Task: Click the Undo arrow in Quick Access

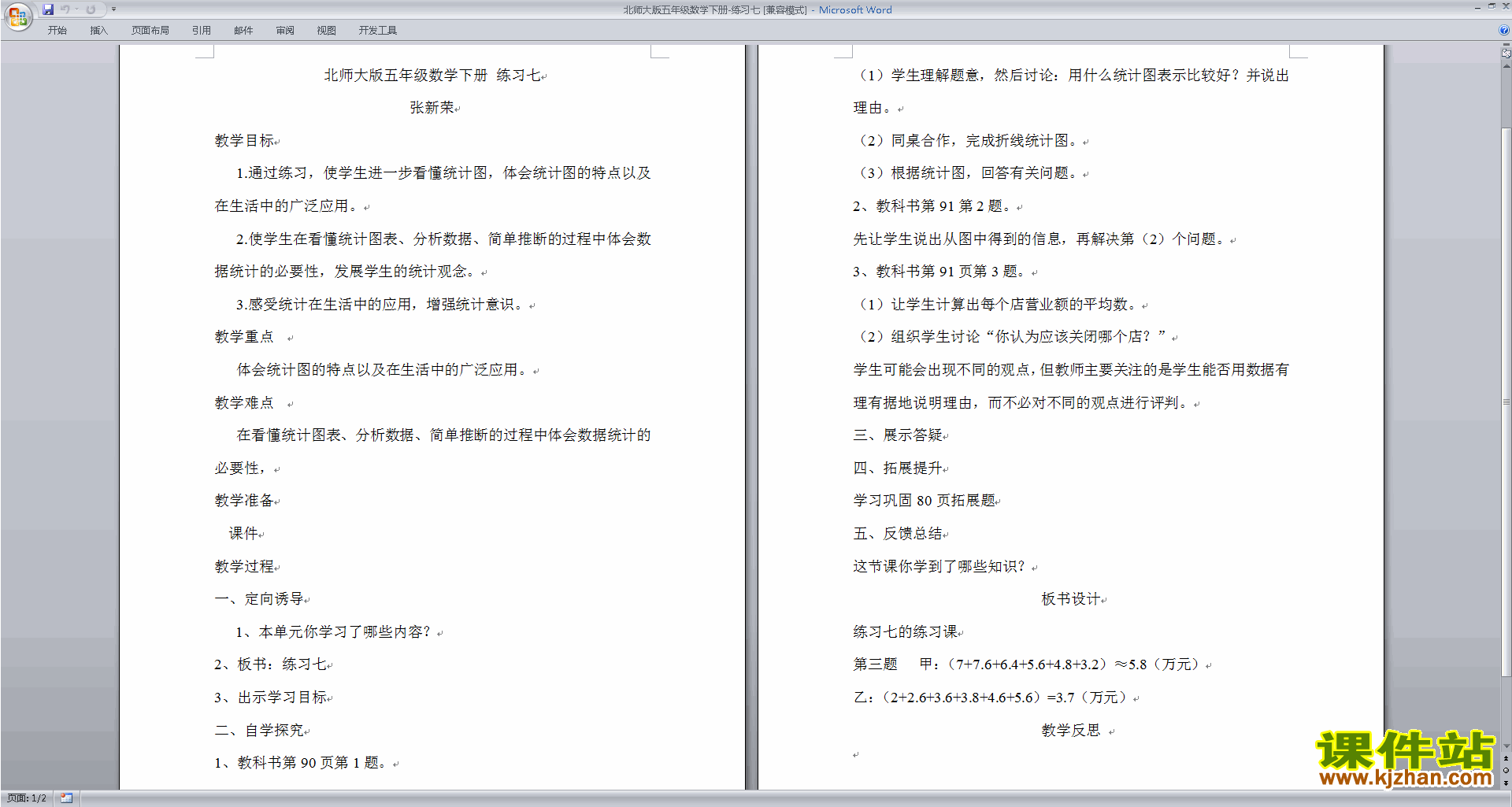Action: click(65, 9)
